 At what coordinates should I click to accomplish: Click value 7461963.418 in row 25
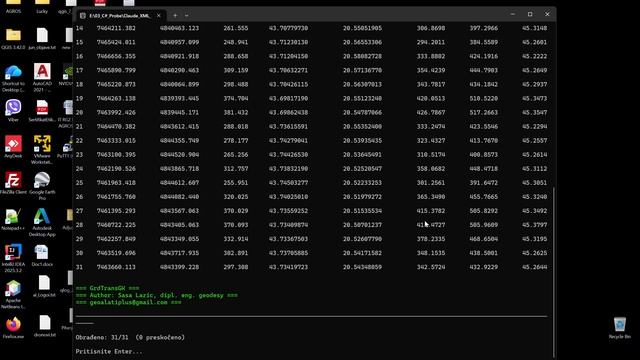click(x=116, y=183)
